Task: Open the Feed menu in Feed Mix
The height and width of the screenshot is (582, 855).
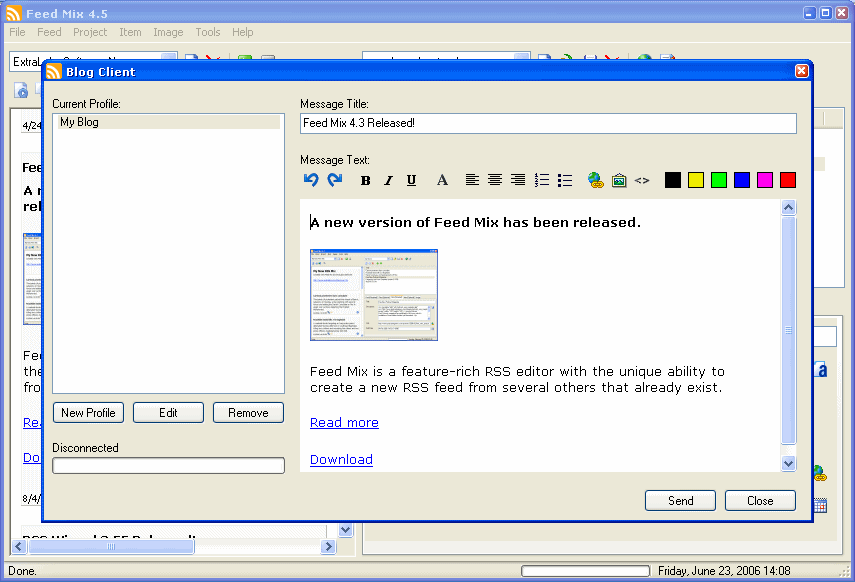Action: pos(49,32)
